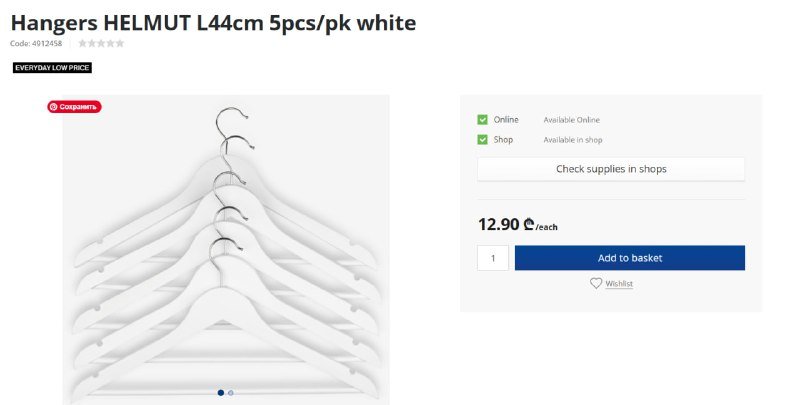Viewport: 800px width, 405px height.
Task: Toggle the Shop availability checkbox
Action: click(483, 139)
